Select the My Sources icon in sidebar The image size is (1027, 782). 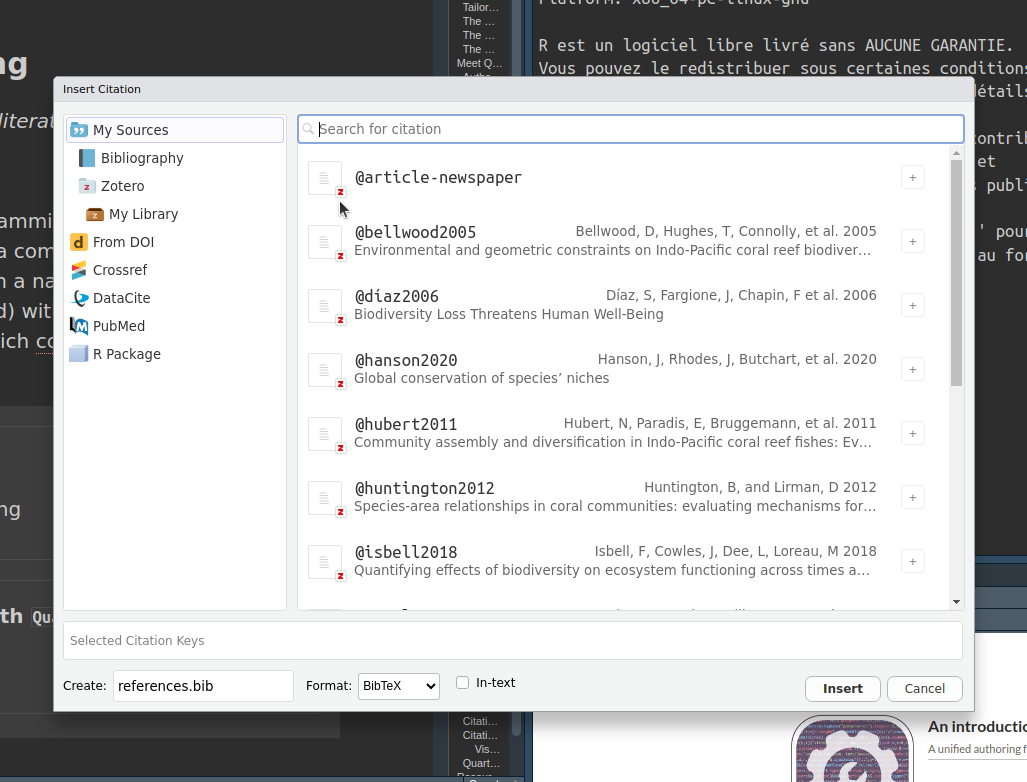point(79,130)
